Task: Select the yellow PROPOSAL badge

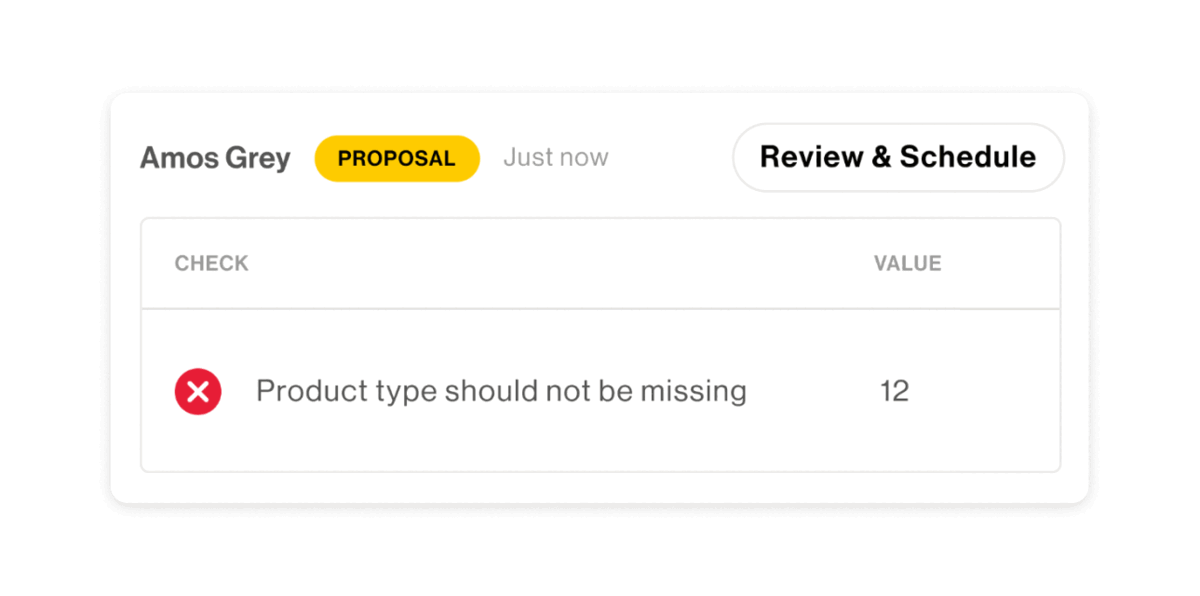Action: (x=397, y=158)
